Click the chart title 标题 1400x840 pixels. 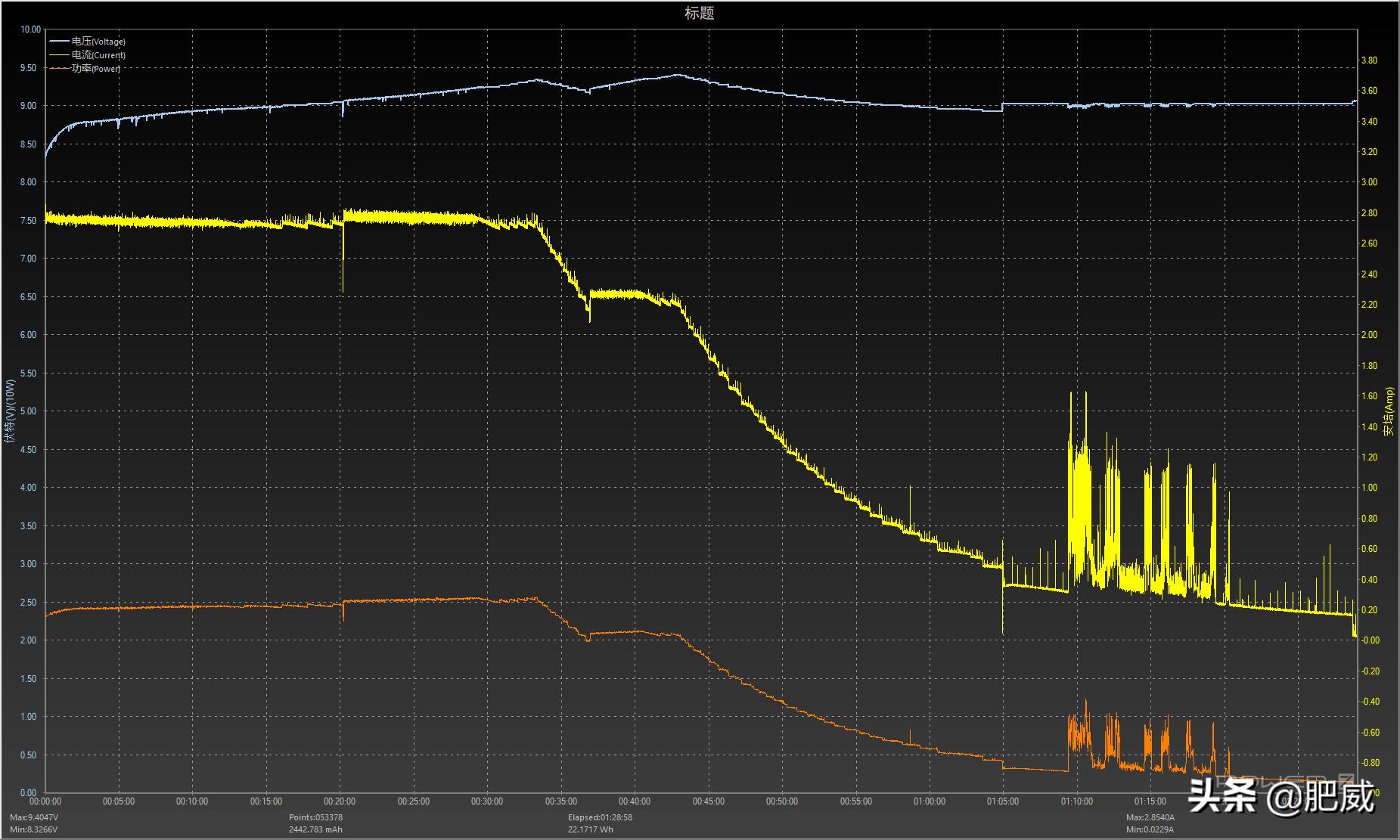(x=699, y=13)
